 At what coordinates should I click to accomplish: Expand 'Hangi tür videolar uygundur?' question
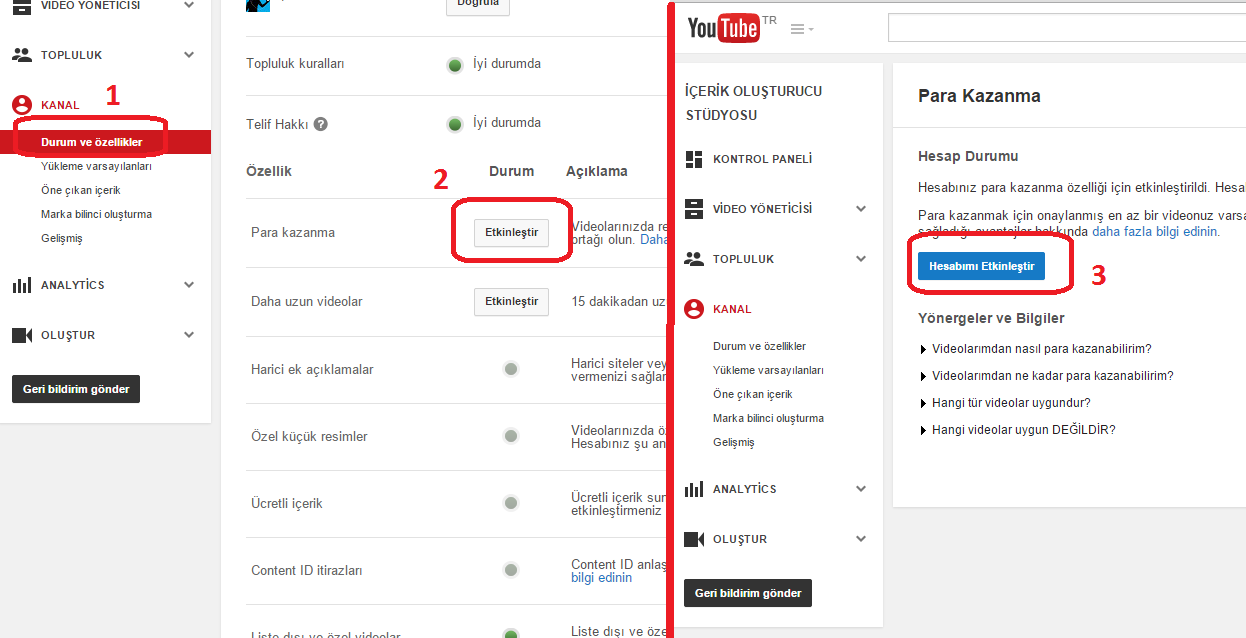1004,403
